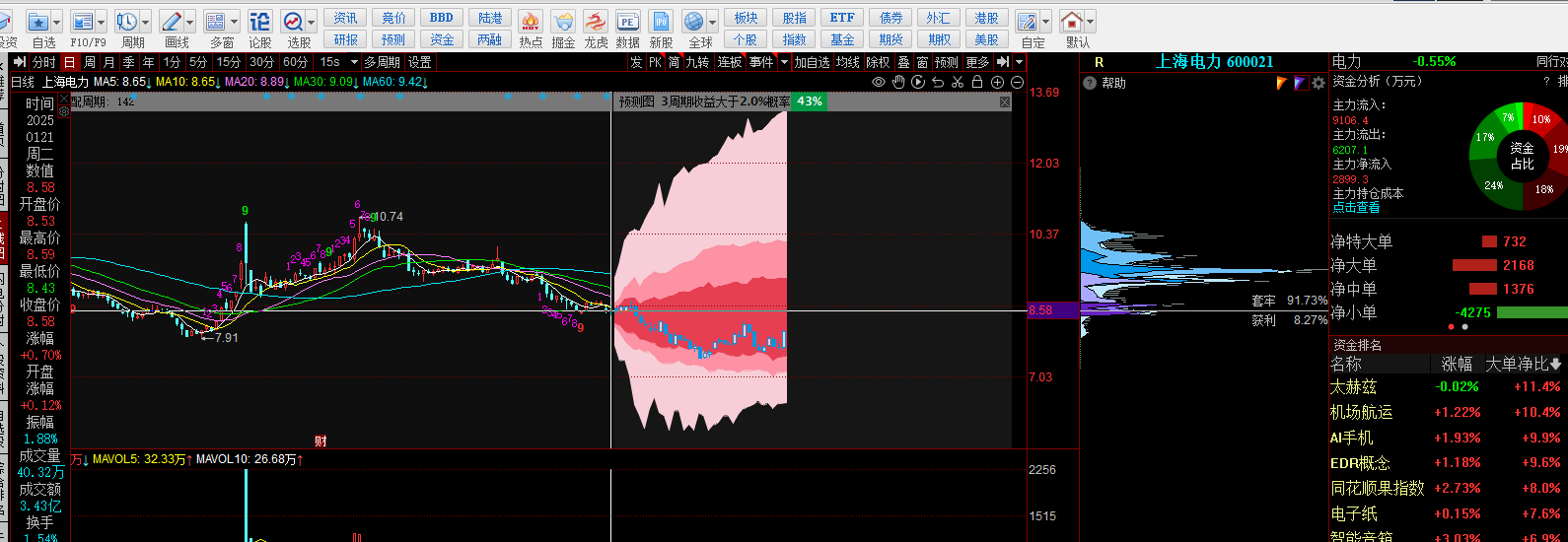Viewport: 1568px width, 542px height.
Task: Select the scissors cut tool above chart
Action: click(x=958, y=83)
